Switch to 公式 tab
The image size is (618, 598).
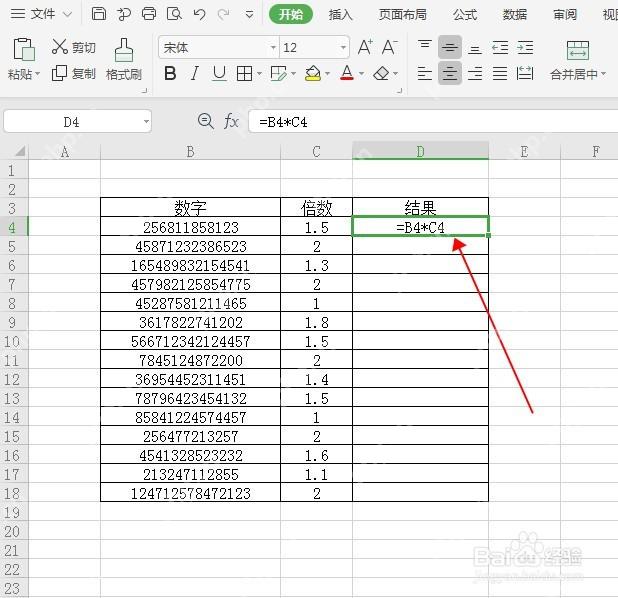coord(465,15)
